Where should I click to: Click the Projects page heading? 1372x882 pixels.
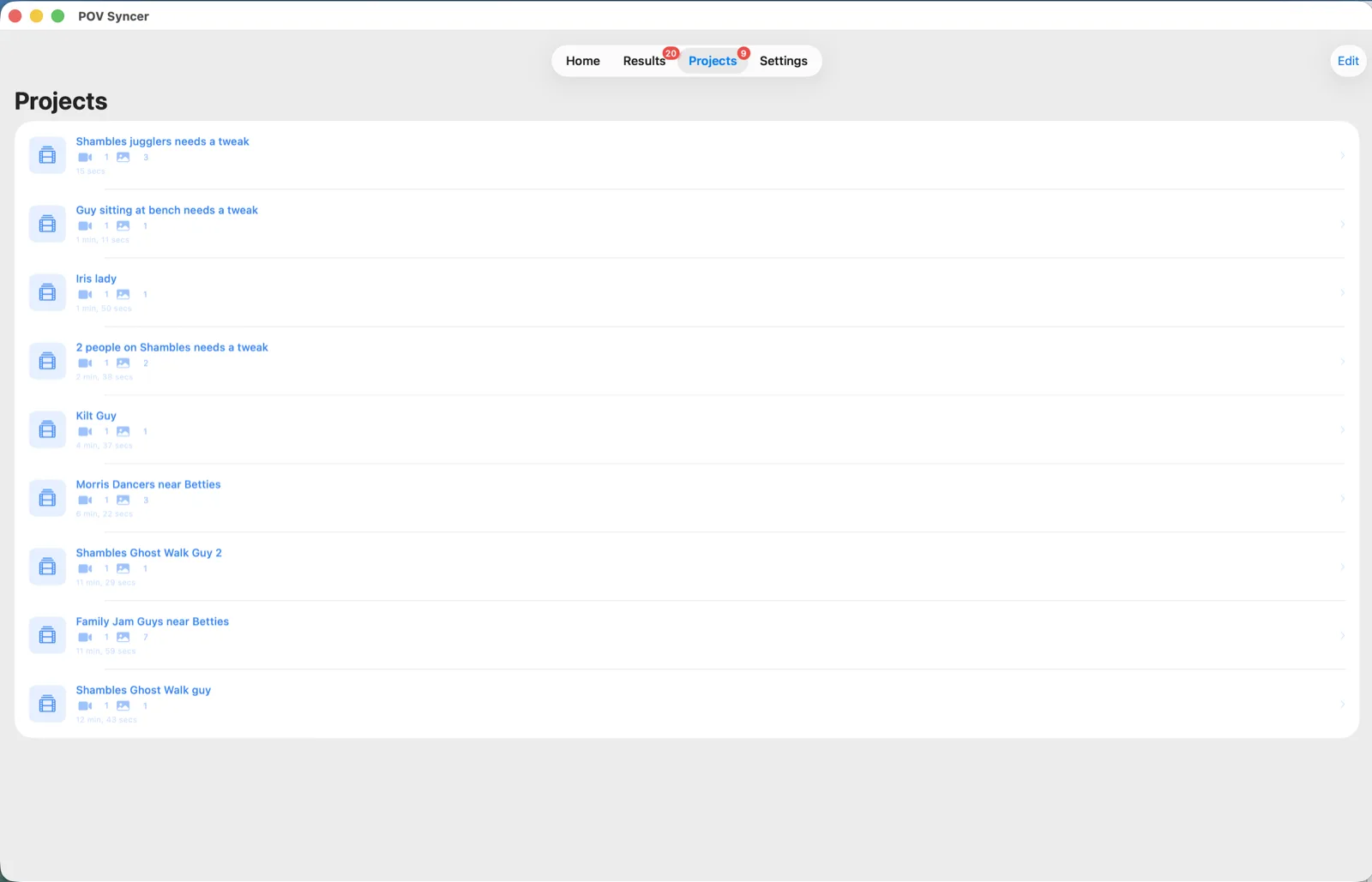61,101
